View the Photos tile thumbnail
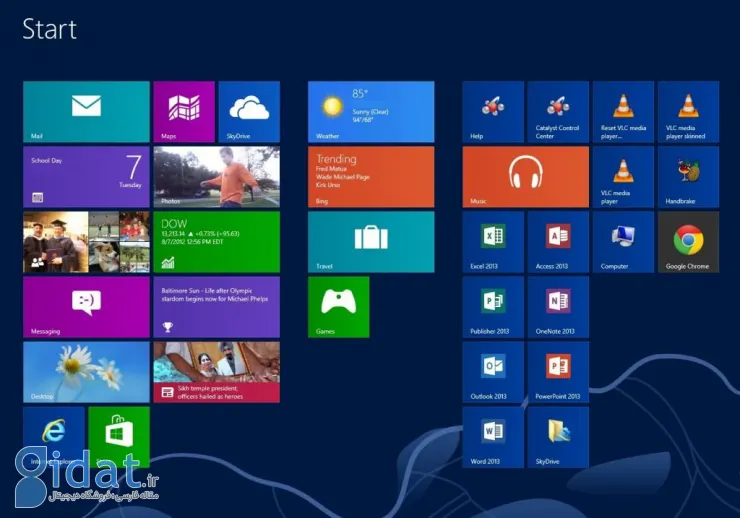 coord(216,177)
